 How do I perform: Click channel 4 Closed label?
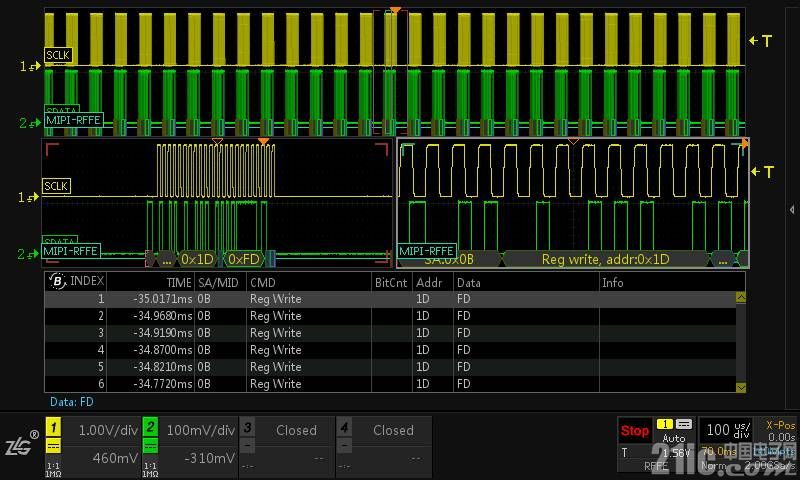pos(393,431)
